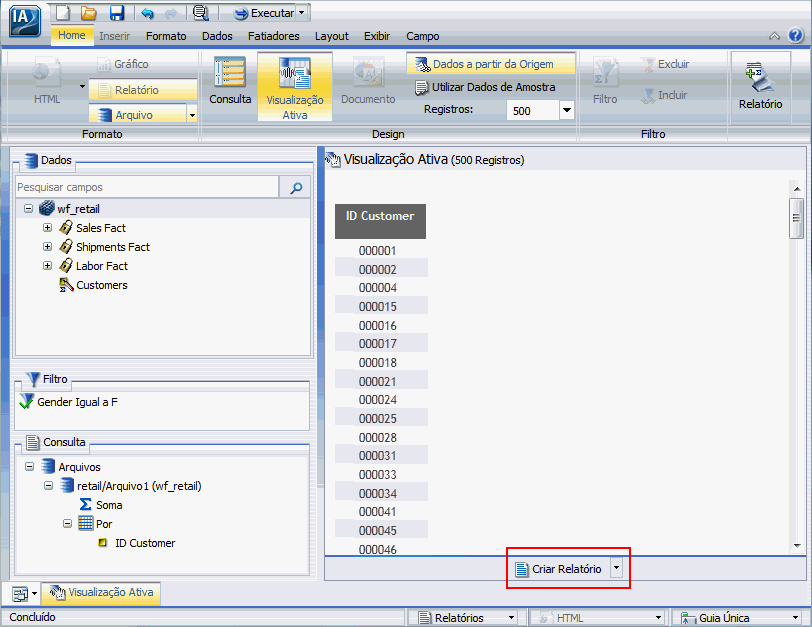The height and width of the screenshot is (627, 812).
Task: Open the Layout ribbon tab
Action: pyautogui.click(x=331, y=36)
